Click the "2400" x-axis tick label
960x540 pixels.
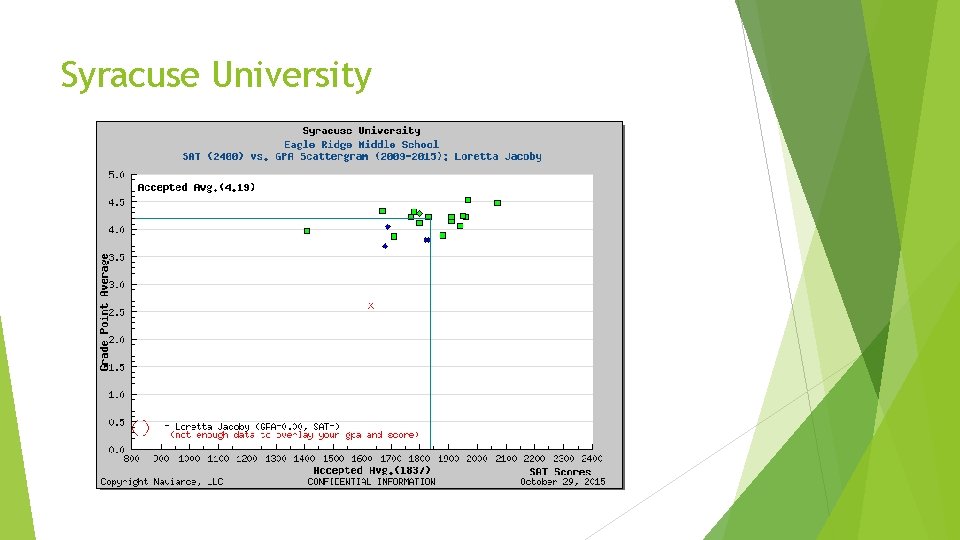(x=591, y=459)
